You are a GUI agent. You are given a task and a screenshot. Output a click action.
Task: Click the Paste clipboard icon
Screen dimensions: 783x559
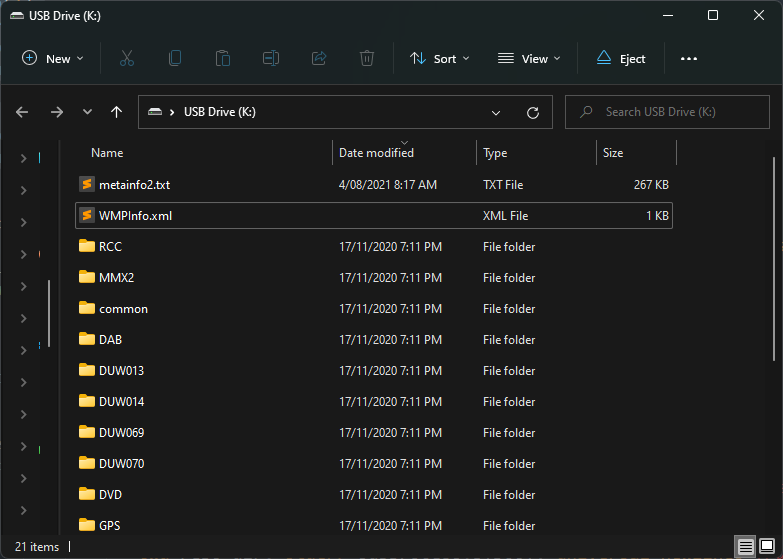coord(223,58)
